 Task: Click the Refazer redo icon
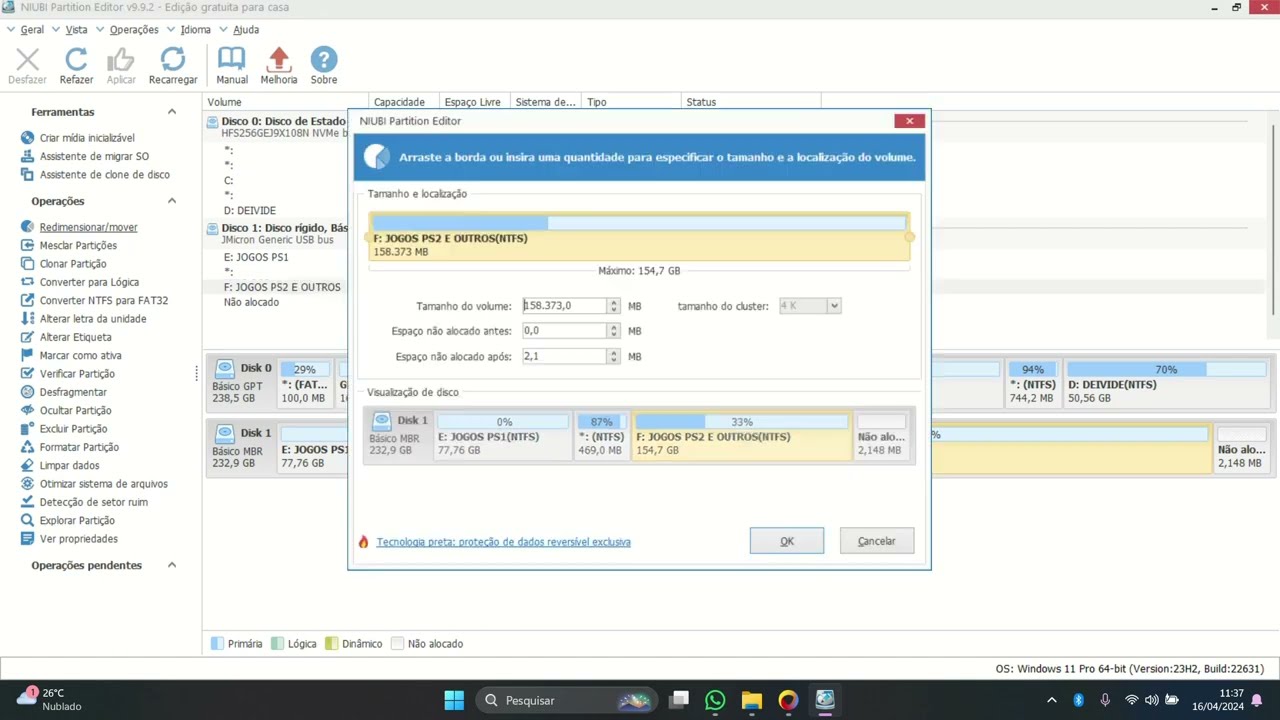pos(76,60)
